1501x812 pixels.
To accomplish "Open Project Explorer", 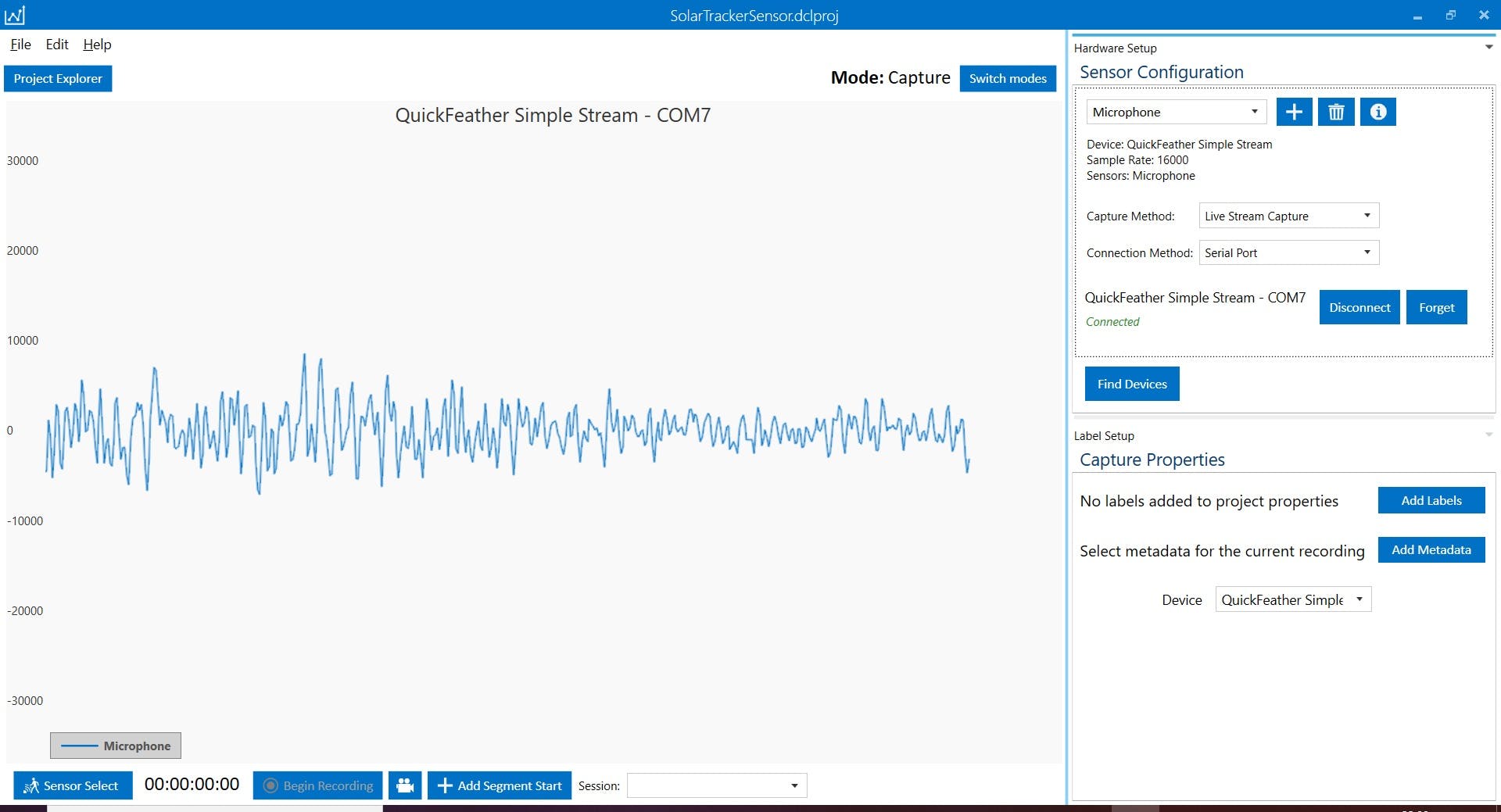I will click(x=58, y=78).
